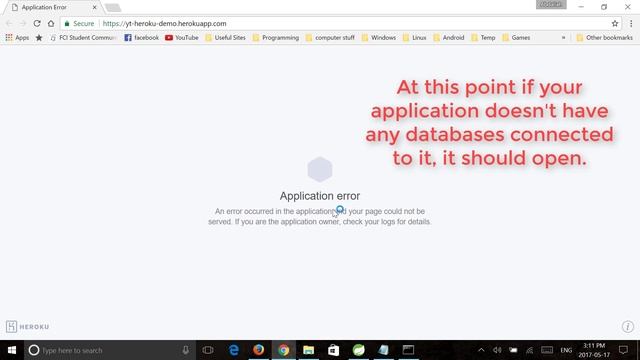Click the Application error heading

click(x=320, y=196)
